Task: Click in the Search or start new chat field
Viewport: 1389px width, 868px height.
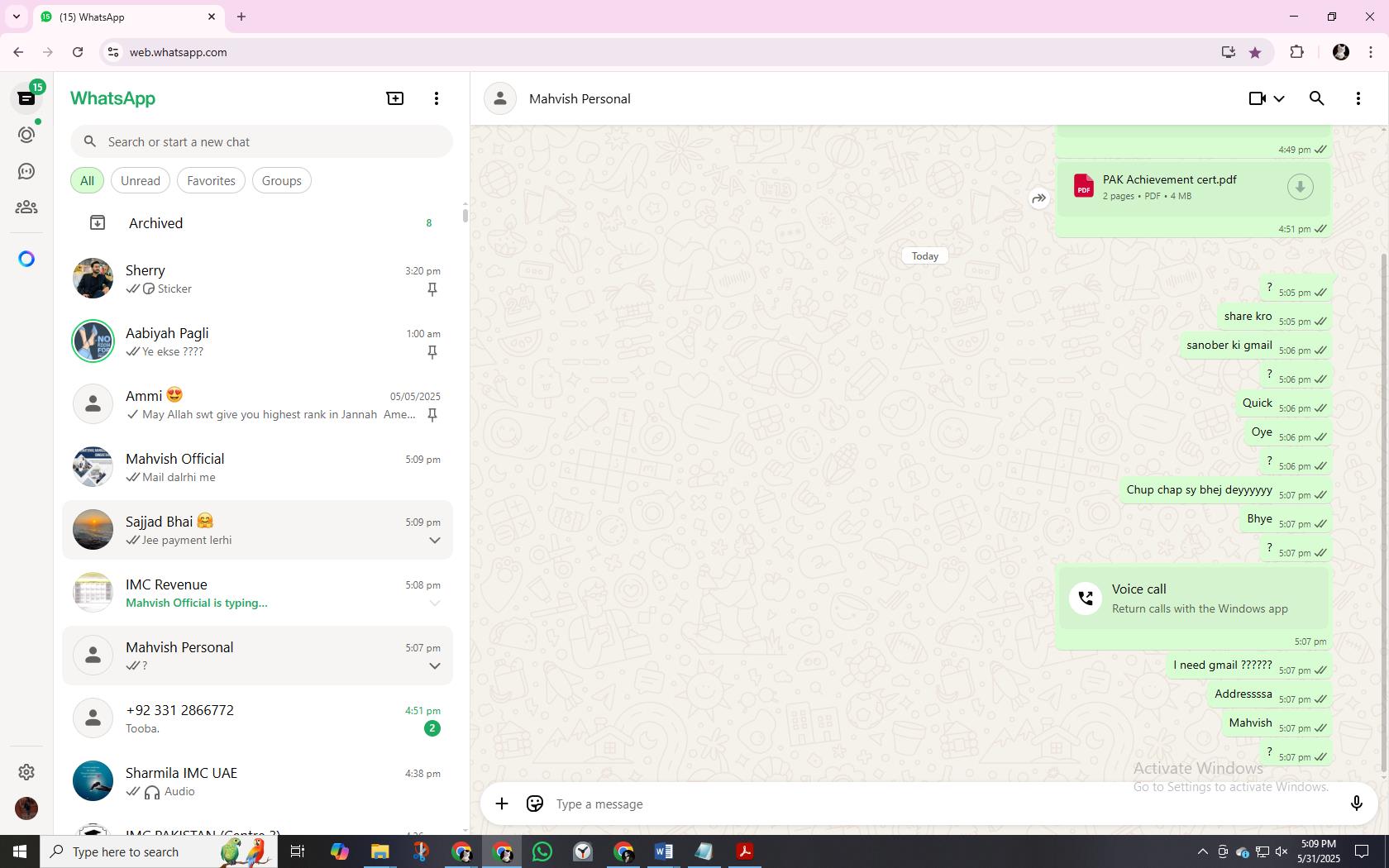Action: click(261, 141)
